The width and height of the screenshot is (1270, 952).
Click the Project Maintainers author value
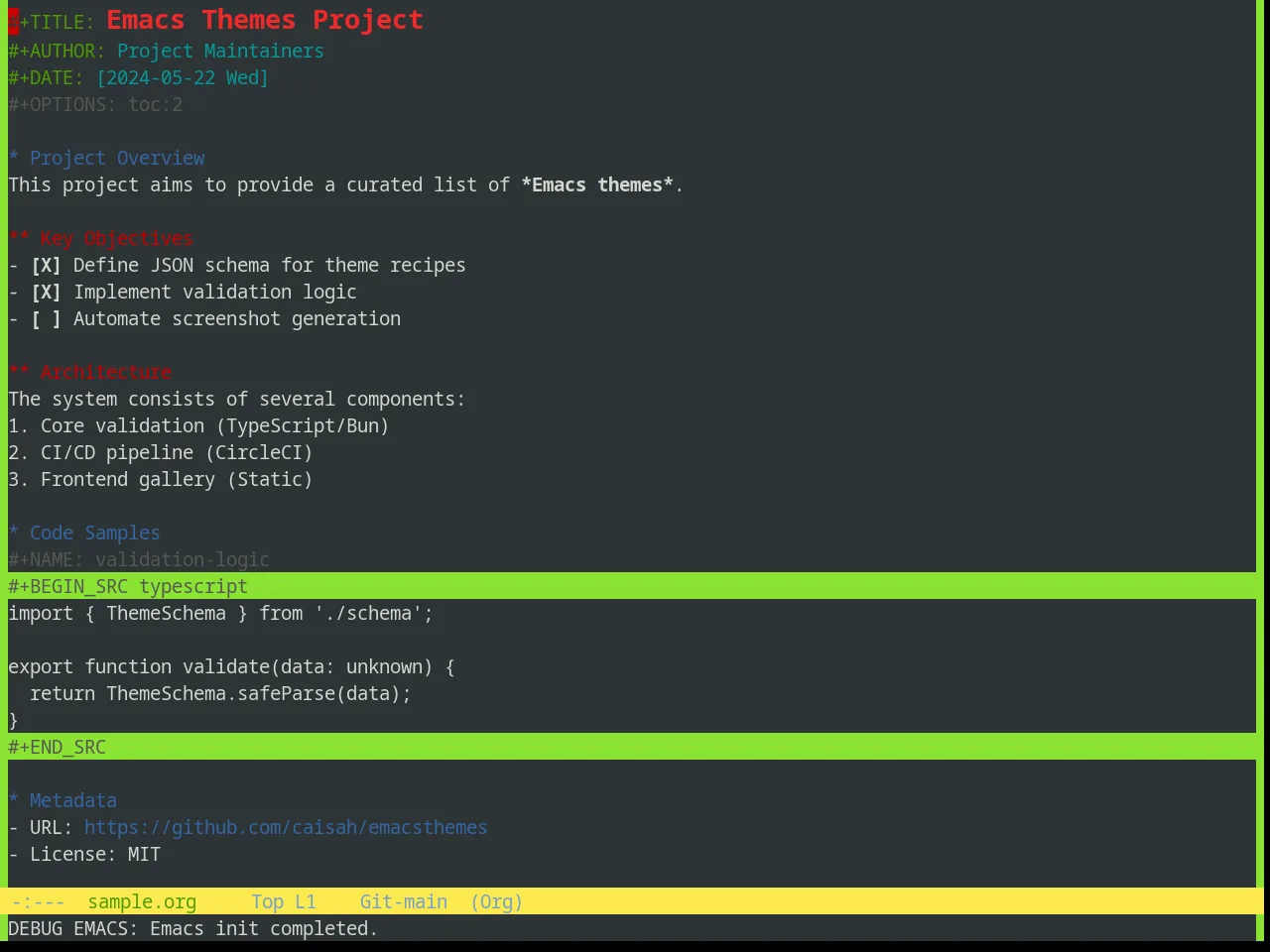coord(220,52)
